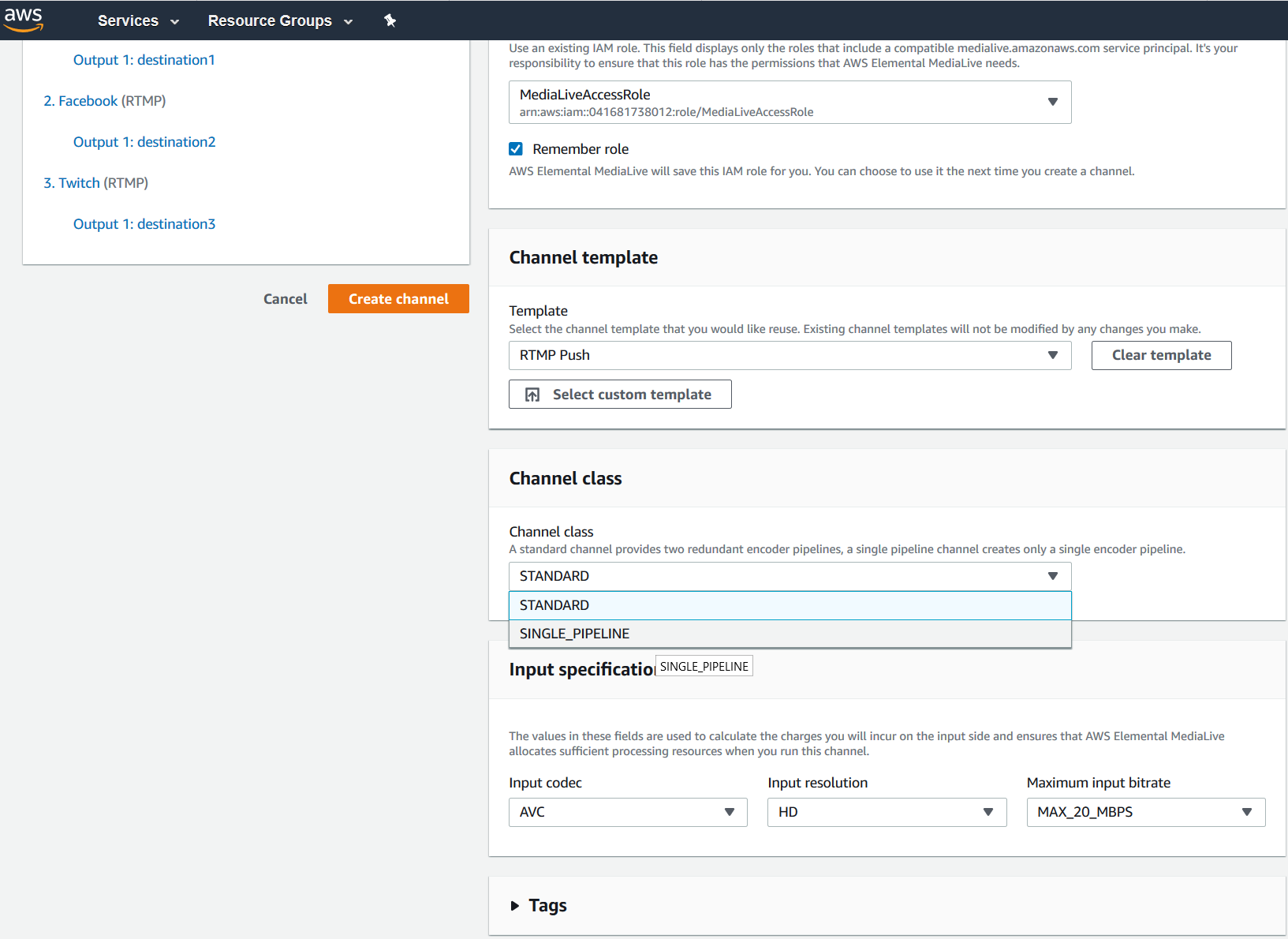Click the Maximum input bitrate label
The image size is (1288, 939).
[x=1099, y=783]
